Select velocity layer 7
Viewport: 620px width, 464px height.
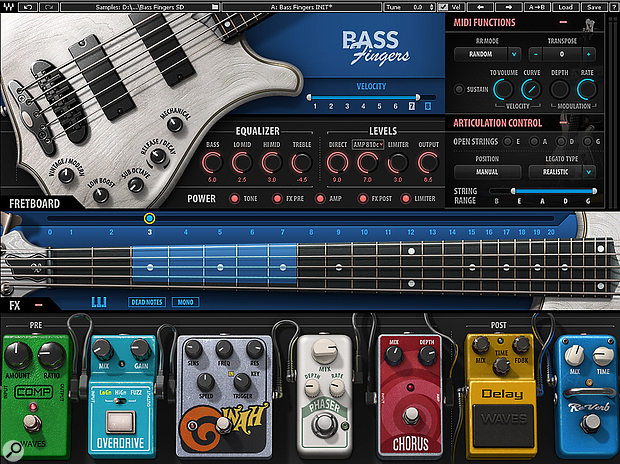pos(412,106)
